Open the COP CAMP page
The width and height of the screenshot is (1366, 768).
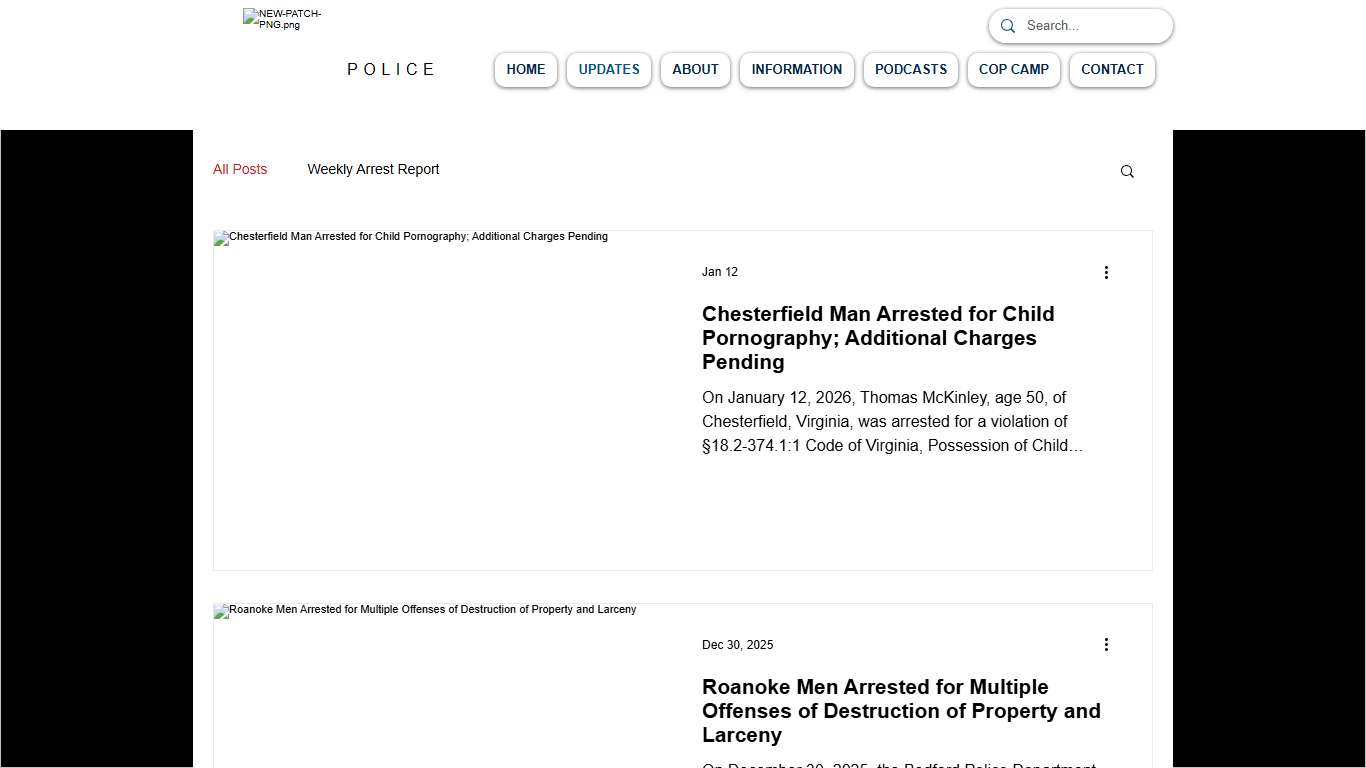pyautogui.click(x=1014, y=70)
